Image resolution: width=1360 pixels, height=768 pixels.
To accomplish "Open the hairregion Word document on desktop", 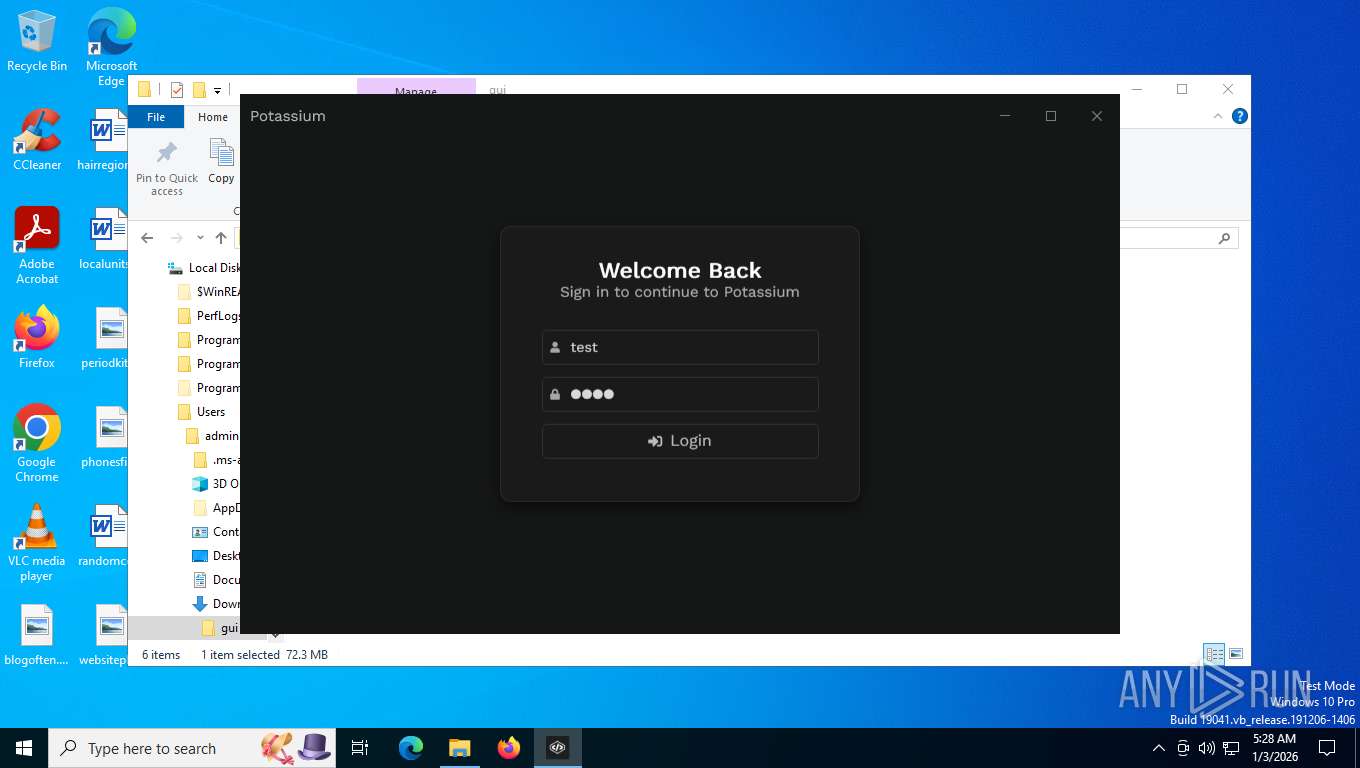I will tap(103, 140).
